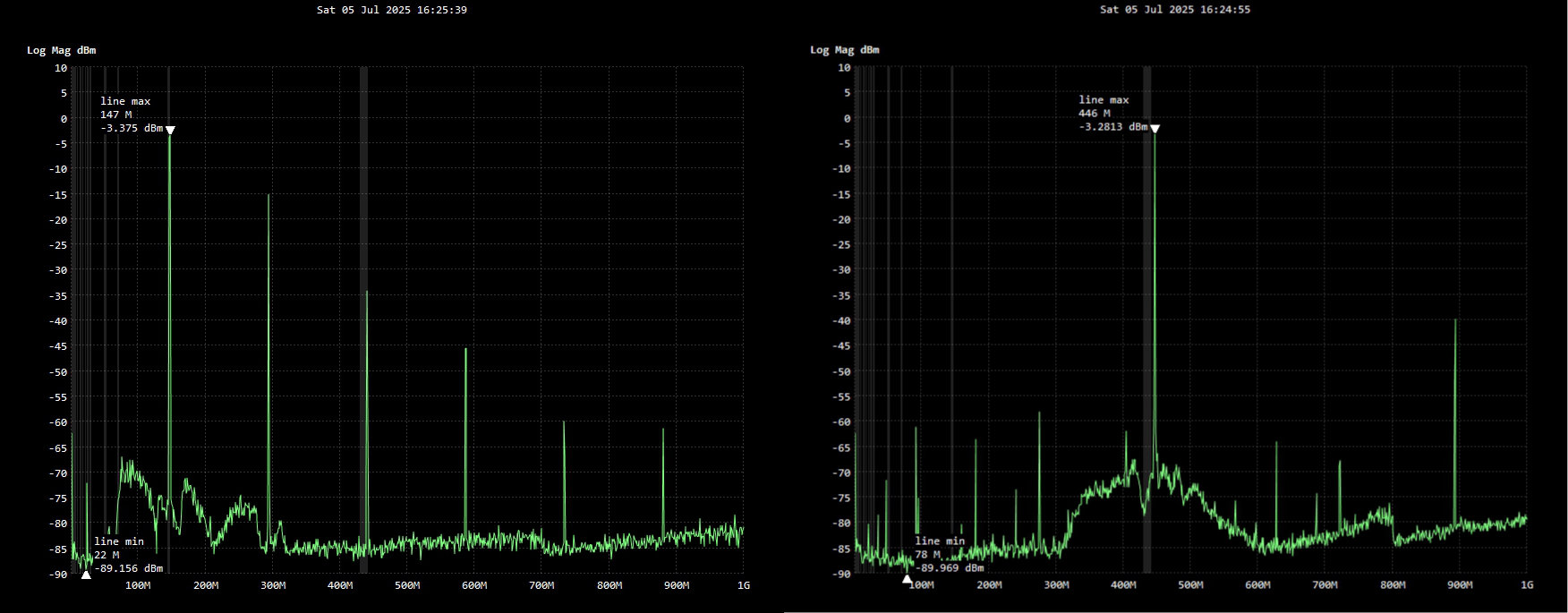1568x613 pixels.
Task: Click the -50 y-axis label on right plot
Action: 841,372
